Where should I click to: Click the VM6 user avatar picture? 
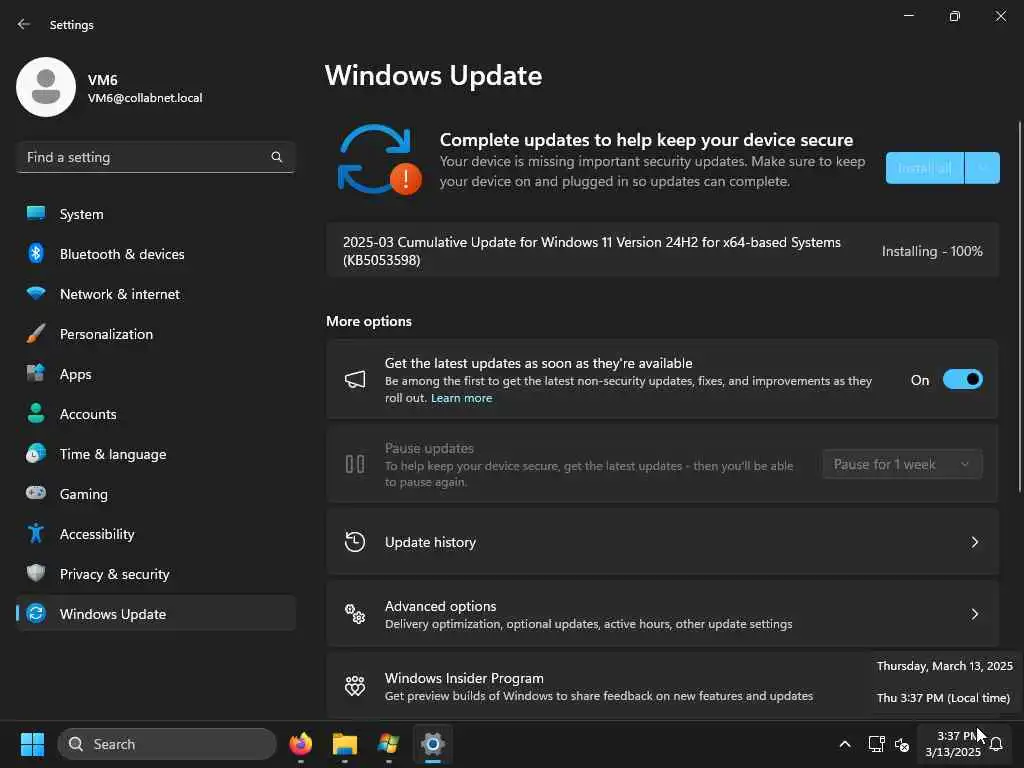(x=46, y=87)
